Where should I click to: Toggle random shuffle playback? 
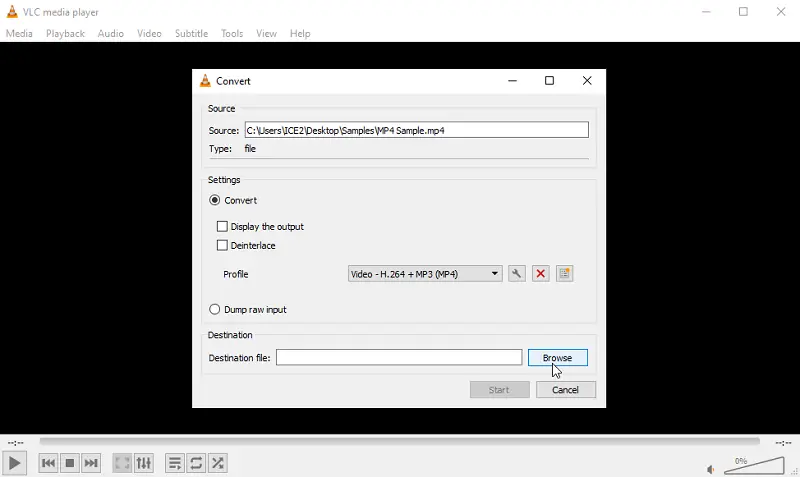pyautogui.click(x=218, y=463)
